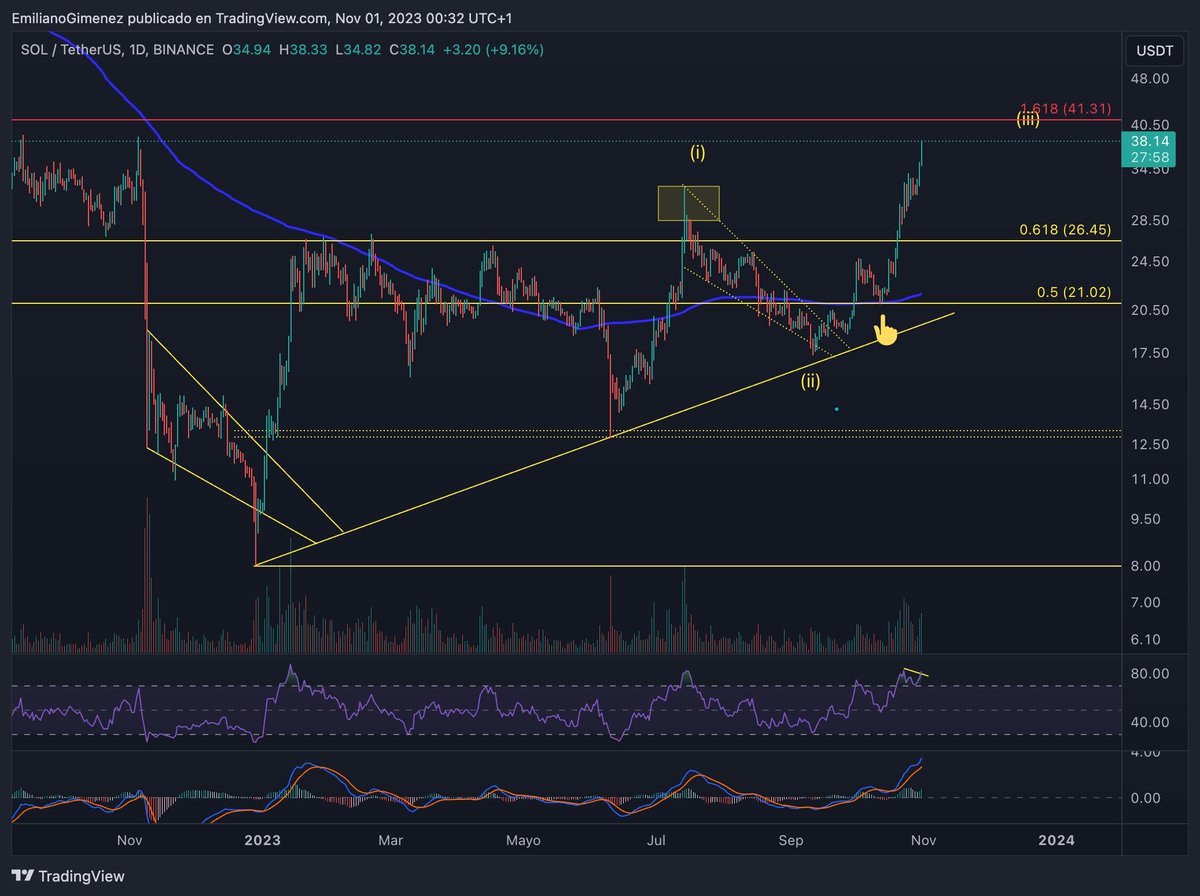Select the wave (iii) label
The height and width of the screenshot is (896, 1200).
tap(1028, 119)
